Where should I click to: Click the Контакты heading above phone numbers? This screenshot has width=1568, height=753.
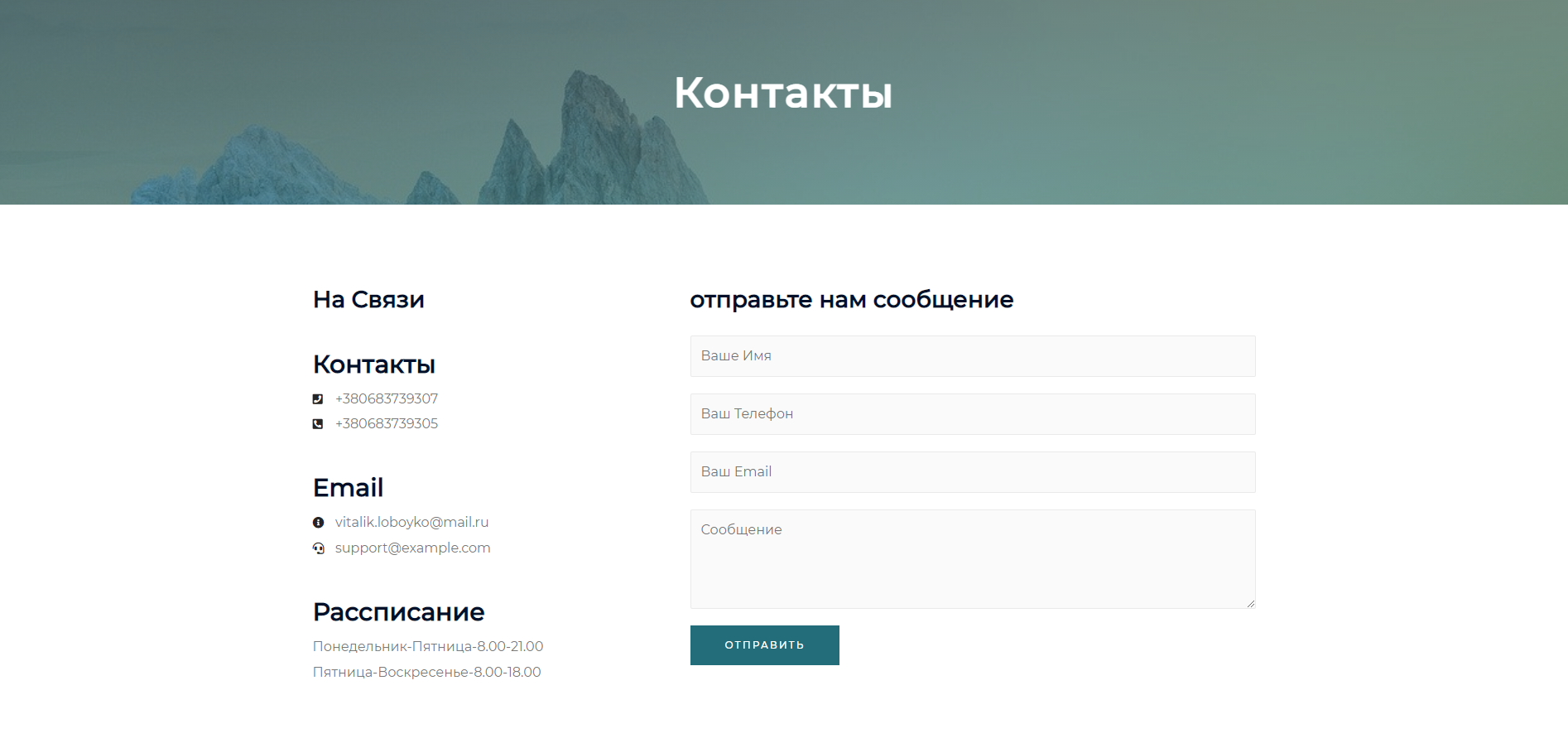point(374,364)
